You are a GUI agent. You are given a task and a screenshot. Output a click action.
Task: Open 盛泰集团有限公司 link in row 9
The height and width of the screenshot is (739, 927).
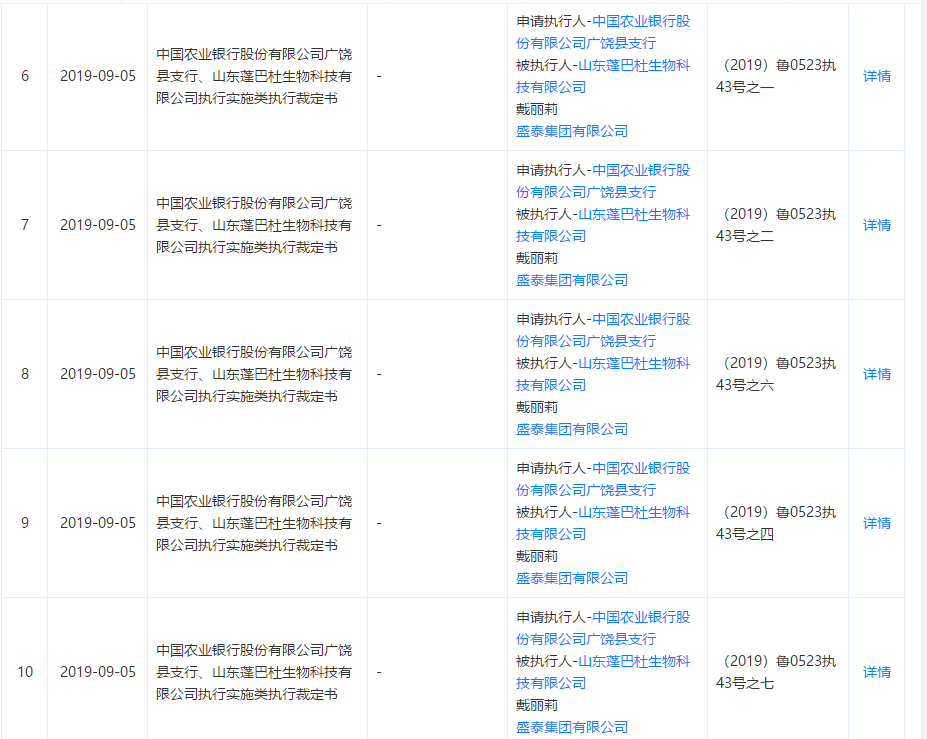click(572, 578)
